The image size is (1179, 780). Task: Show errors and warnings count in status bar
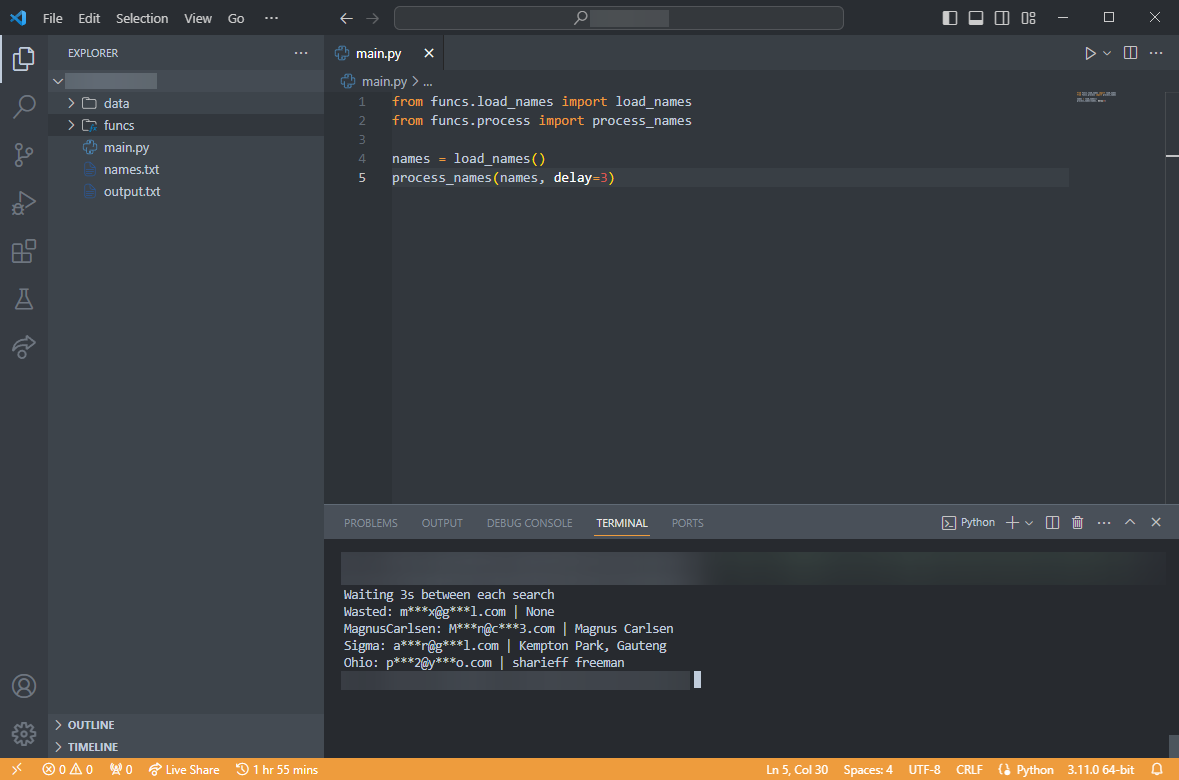68,769
